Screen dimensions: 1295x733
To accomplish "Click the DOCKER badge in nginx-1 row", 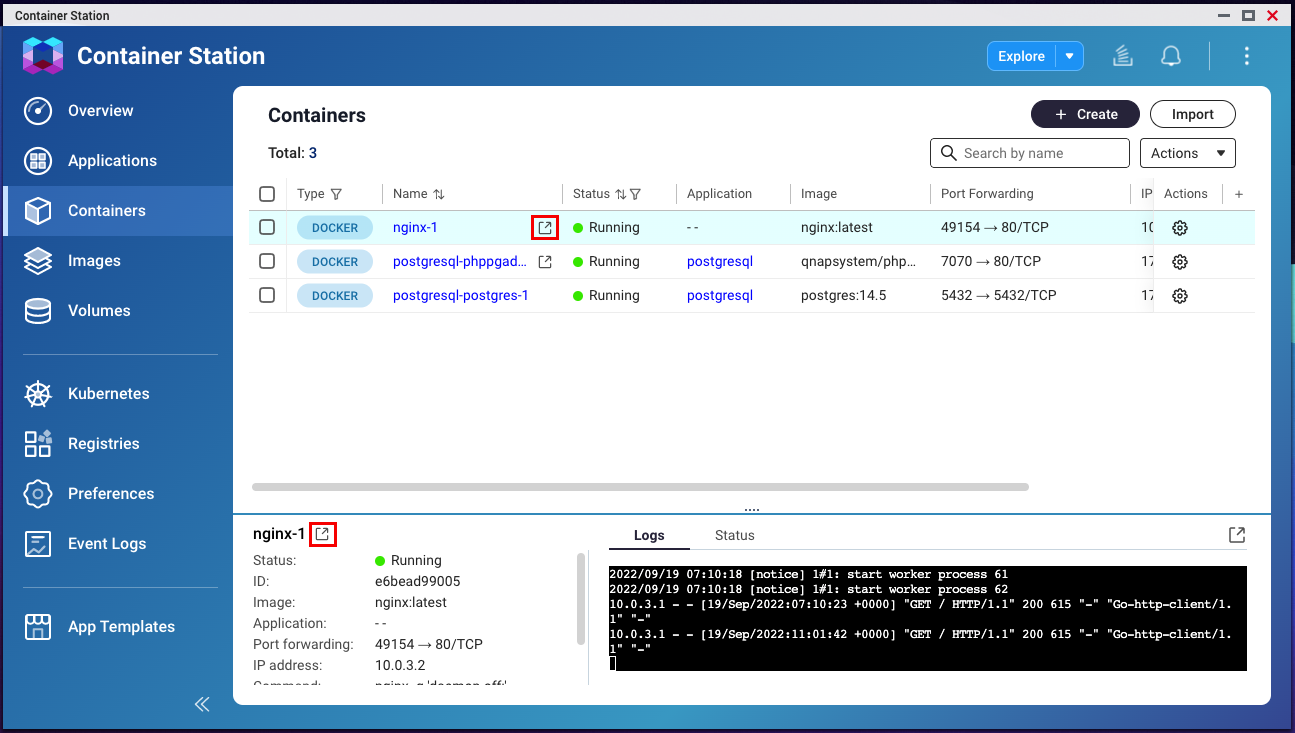I will [x=335, y=228].
